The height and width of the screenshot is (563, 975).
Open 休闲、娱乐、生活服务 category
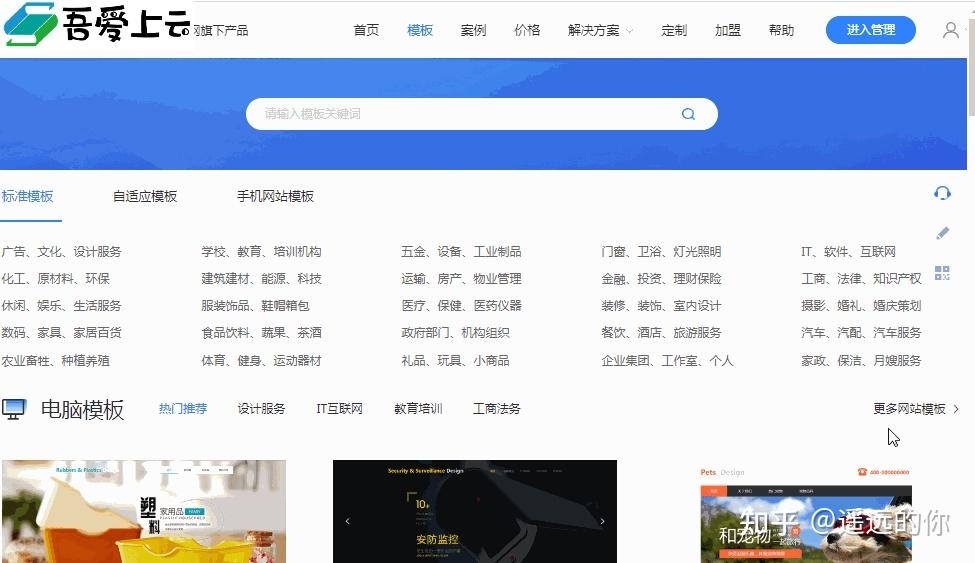click(61, 306)
